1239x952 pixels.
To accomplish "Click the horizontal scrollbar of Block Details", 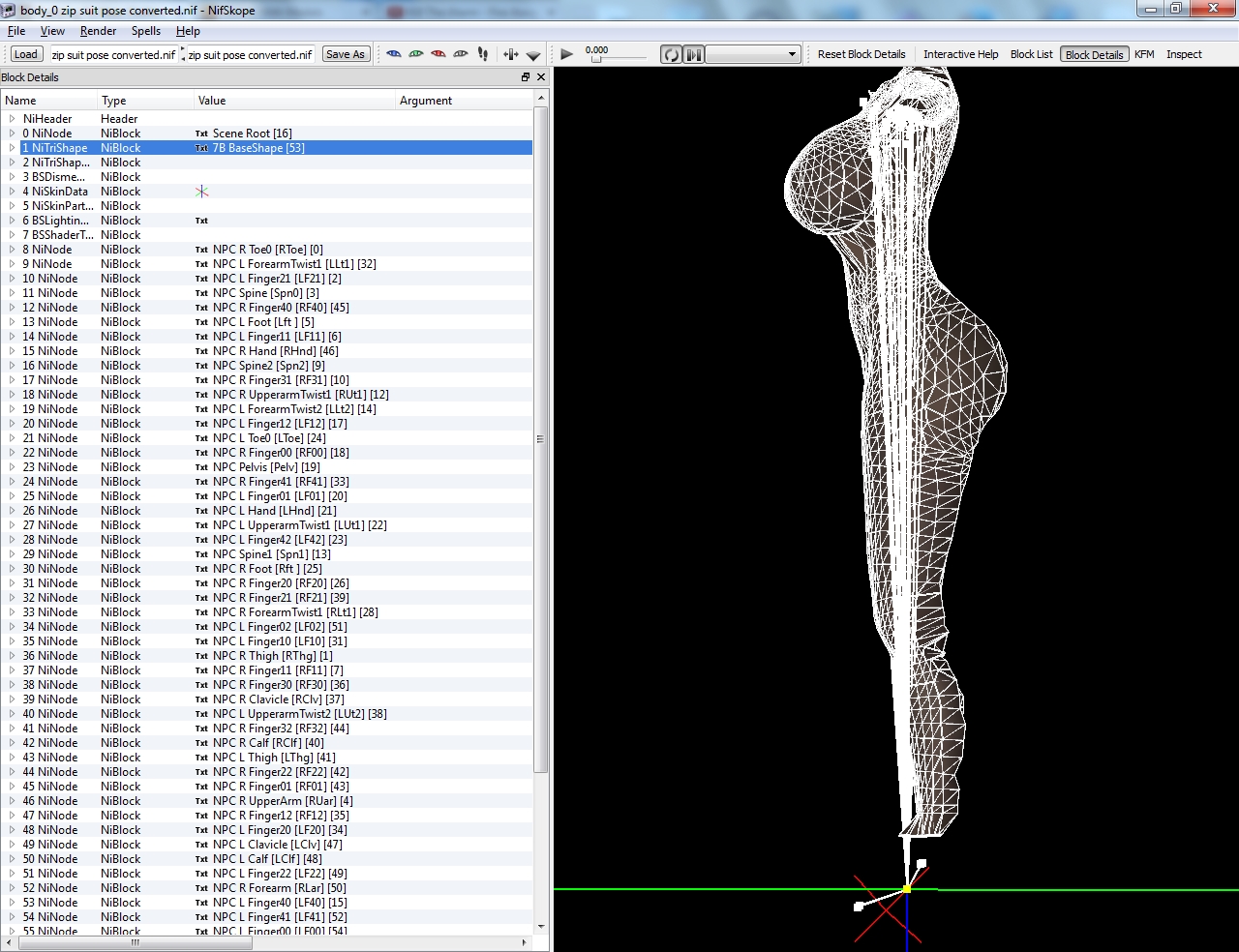I will (136, 942).
